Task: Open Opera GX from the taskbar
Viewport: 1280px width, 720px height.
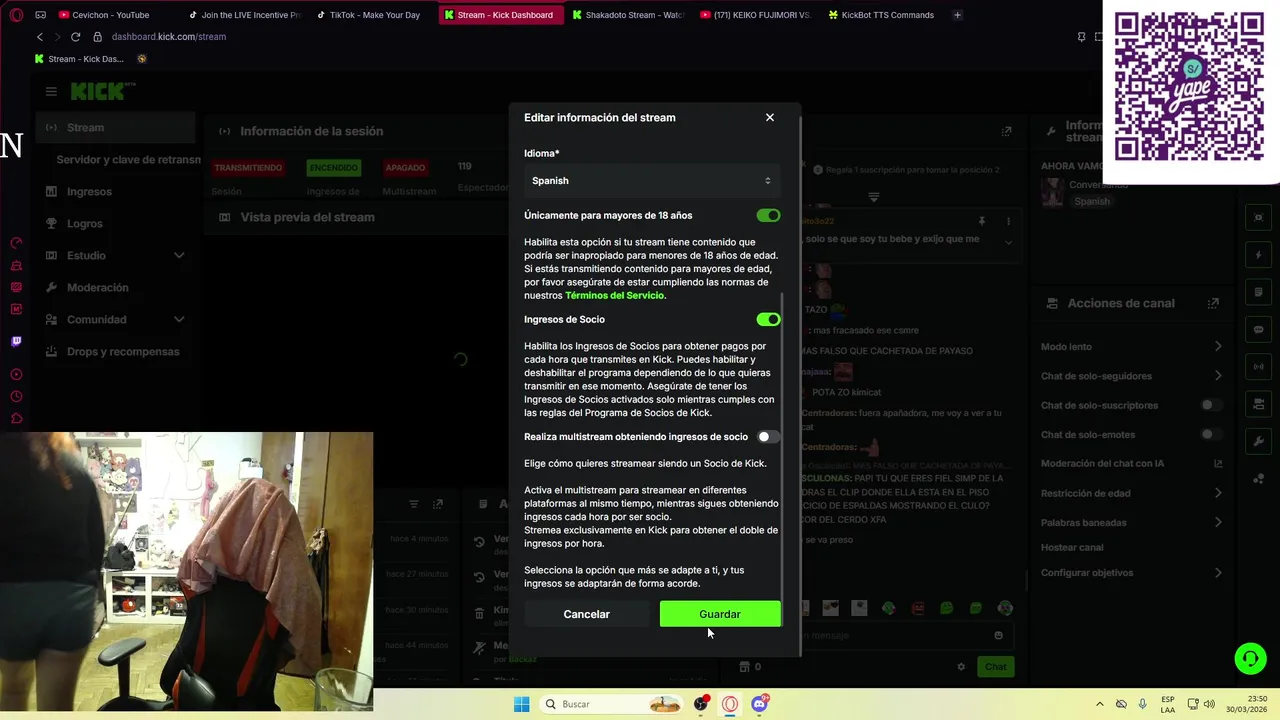Action: pyautogui.click(x=730, y=704)
